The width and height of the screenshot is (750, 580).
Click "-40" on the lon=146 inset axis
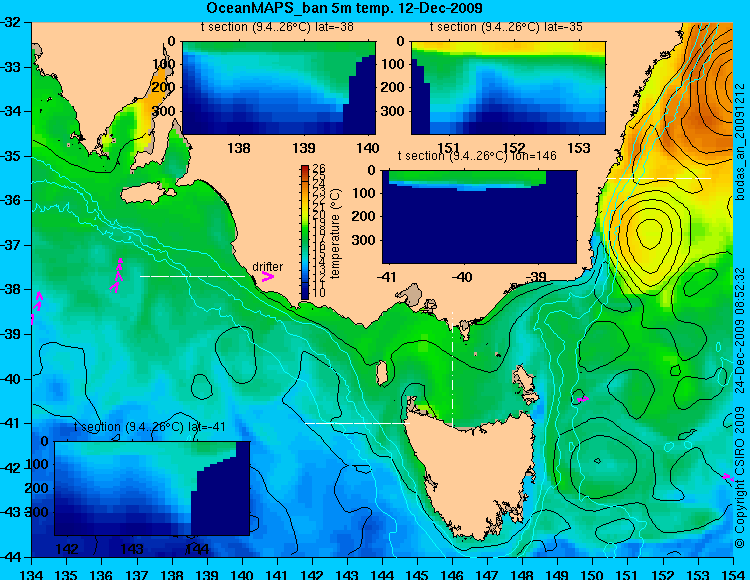pyautogui.click(x=462, y=277)
